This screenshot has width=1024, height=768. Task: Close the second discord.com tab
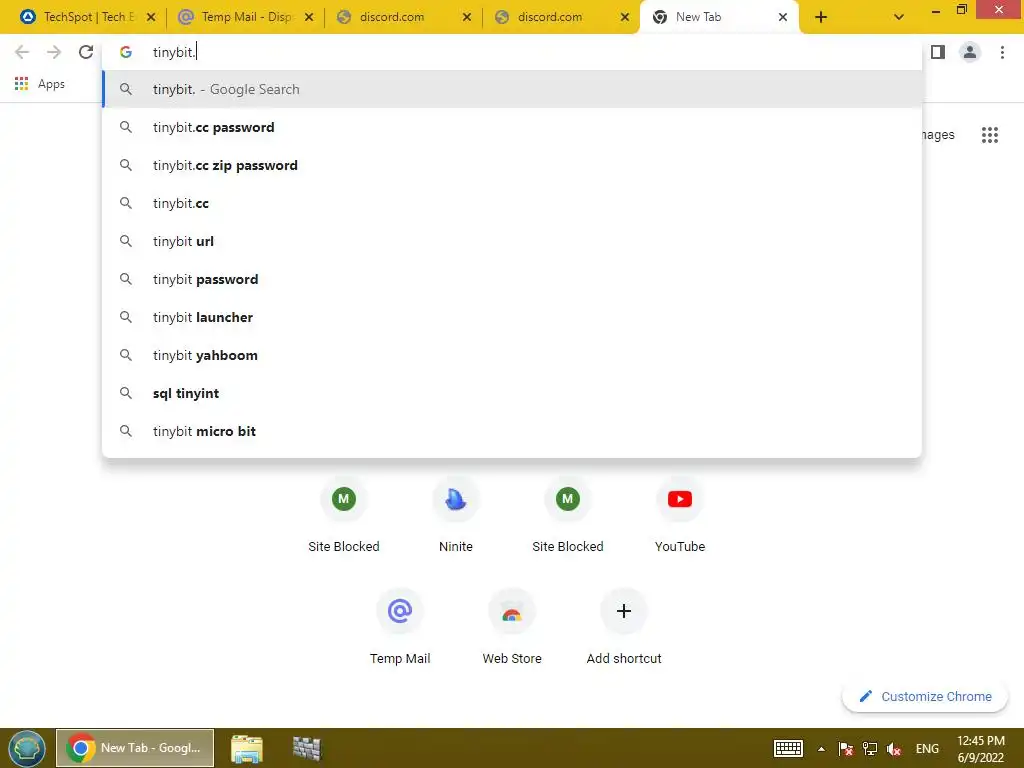point(625,17)
